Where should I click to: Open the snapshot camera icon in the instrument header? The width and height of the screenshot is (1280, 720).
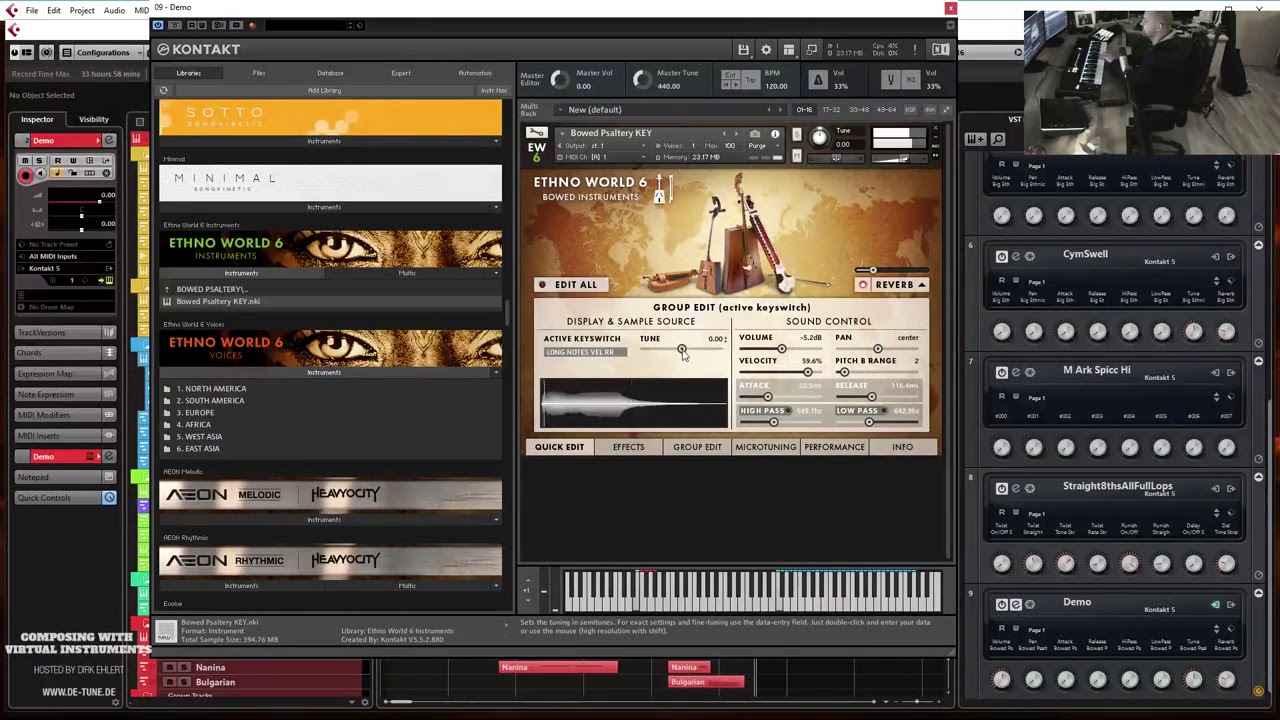pos(755,133)
